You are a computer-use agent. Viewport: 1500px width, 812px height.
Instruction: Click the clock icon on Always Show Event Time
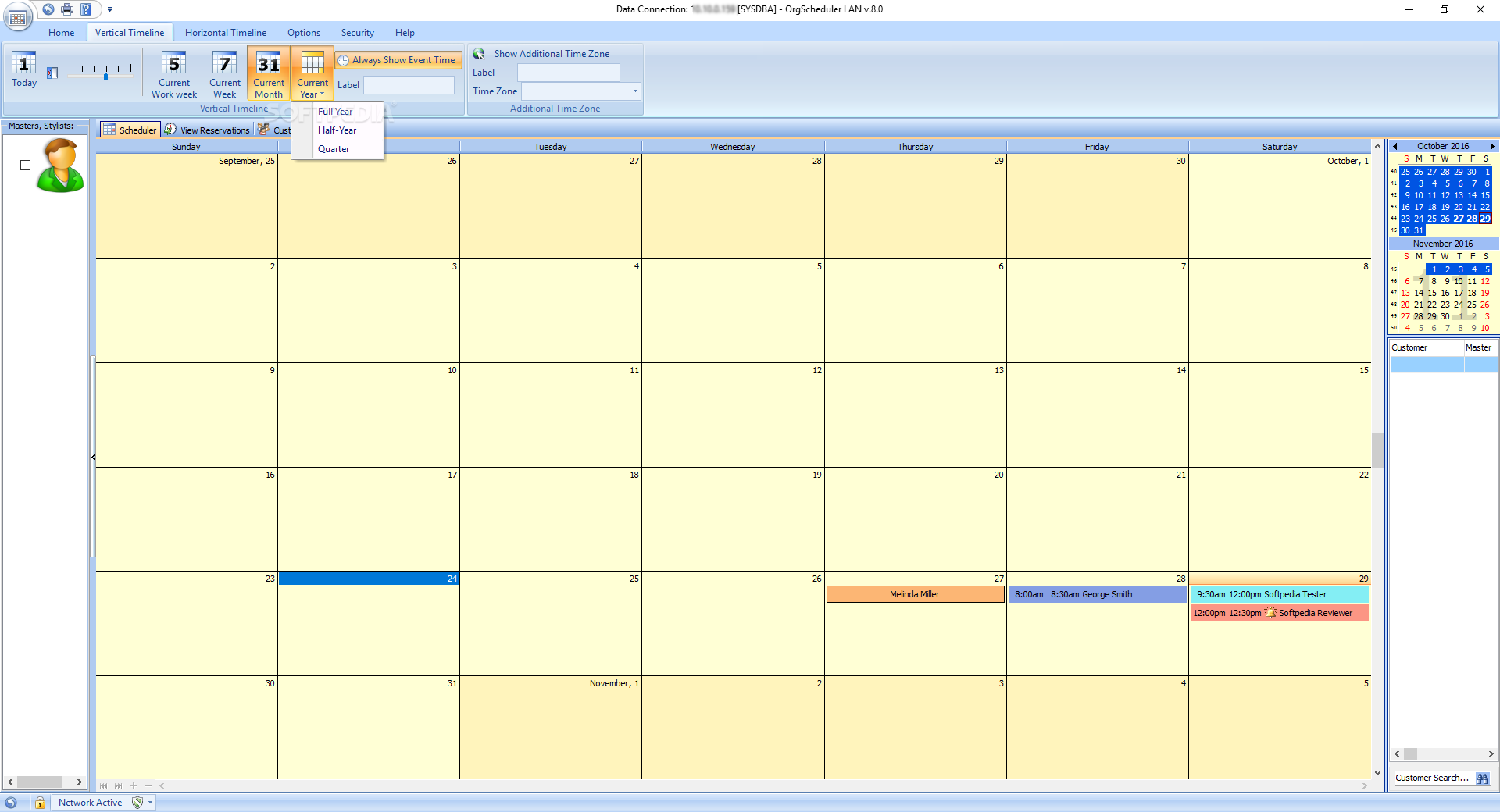[x=343, y=60]
